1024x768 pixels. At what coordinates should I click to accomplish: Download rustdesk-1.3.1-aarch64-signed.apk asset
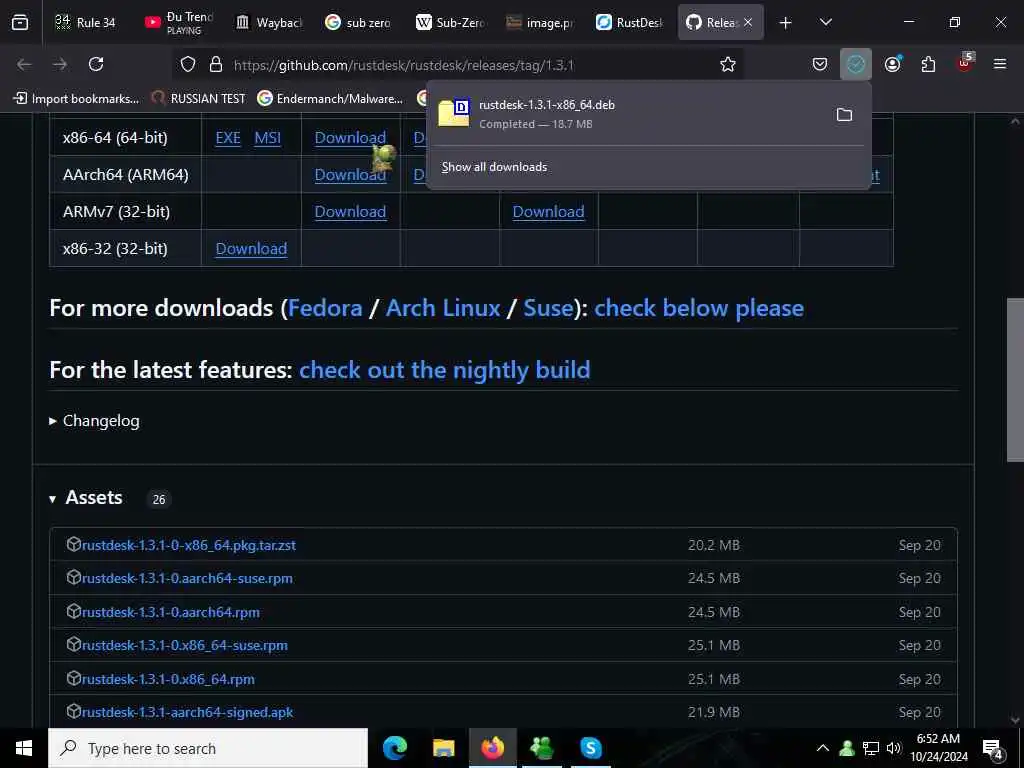coord(187,713)
